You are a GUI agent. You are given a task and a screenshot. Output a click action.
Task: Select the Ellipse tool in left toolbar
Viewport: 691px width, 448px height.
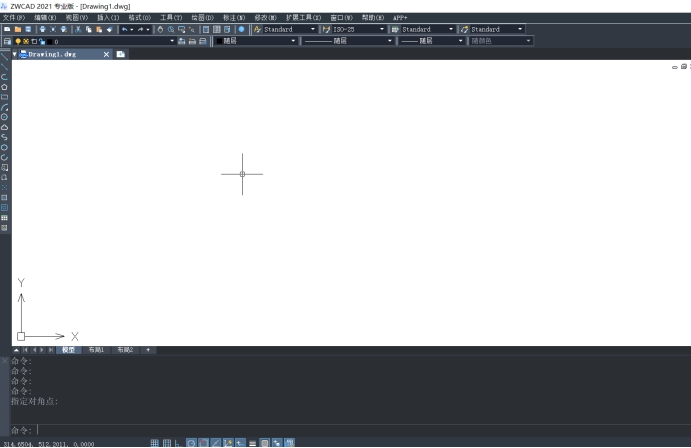(4, 148)
